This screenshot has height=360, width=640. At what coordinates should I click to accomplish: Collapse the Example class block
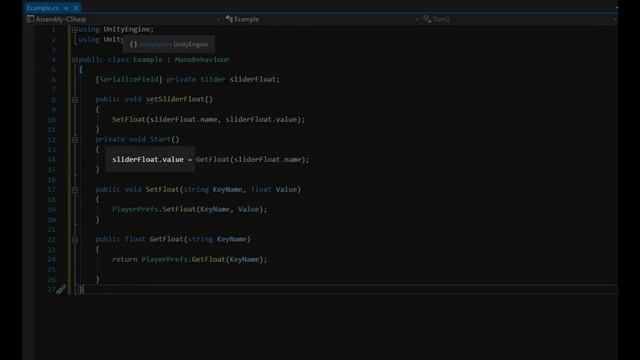pos(75,60)
